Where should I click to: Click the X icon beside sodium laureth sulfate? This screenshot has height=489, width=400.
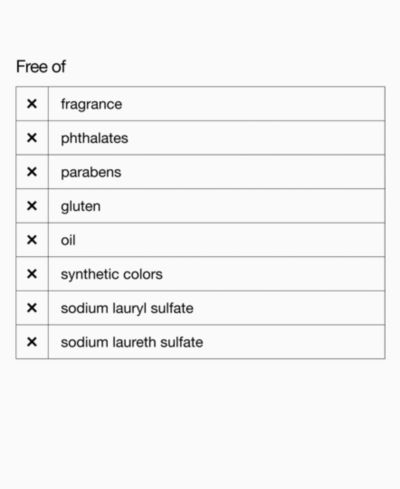(x=32, y=342)
